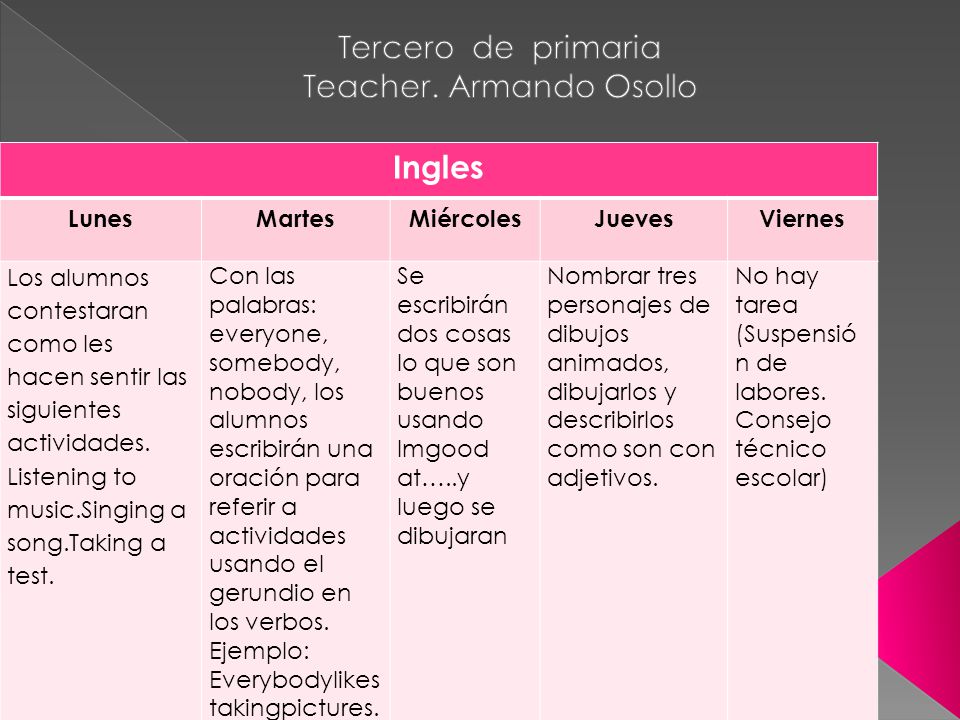Select the 'Consejo técnico escolar' text

783,449
